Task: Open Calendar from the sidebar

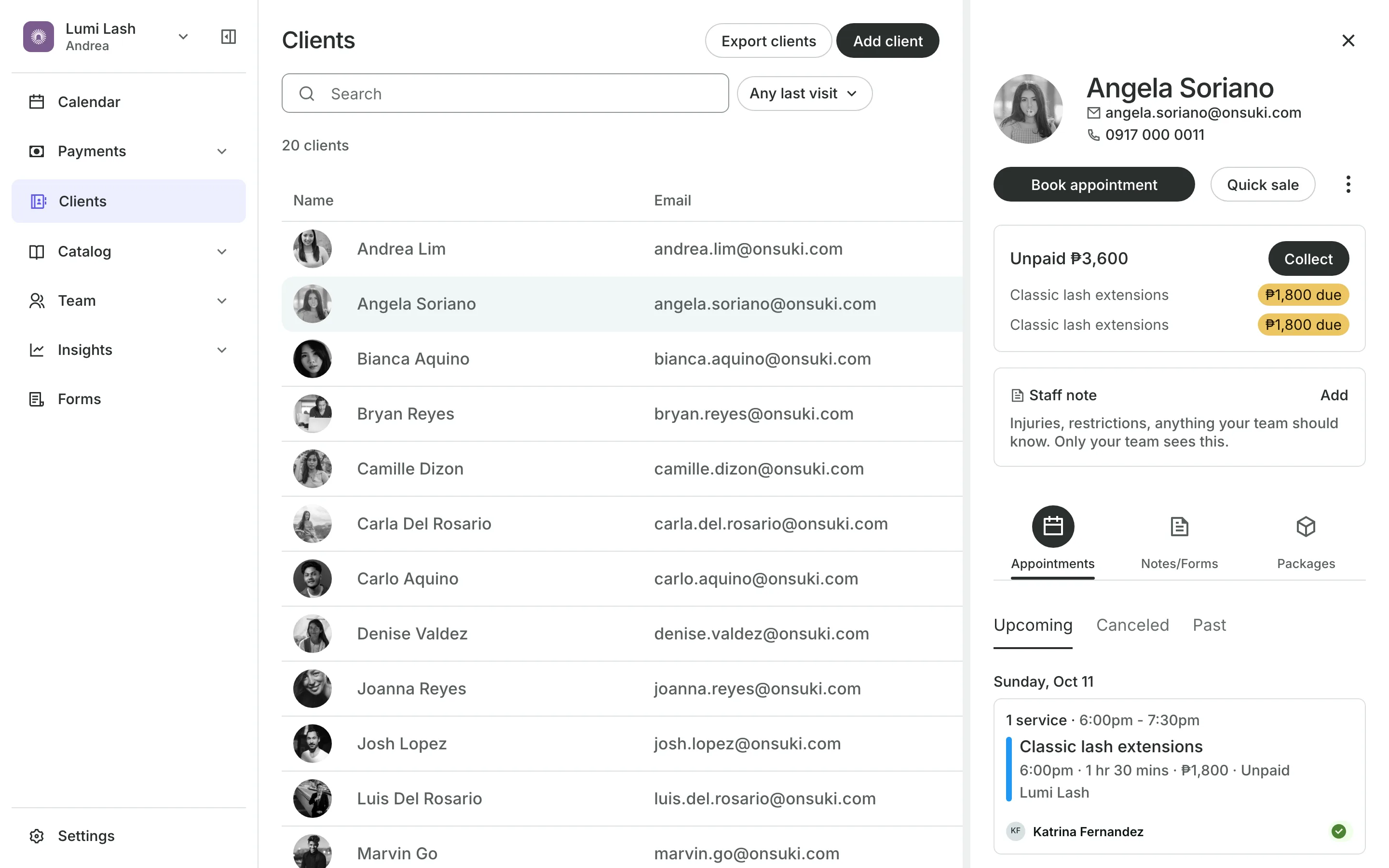Action: [x=129, y=102]
